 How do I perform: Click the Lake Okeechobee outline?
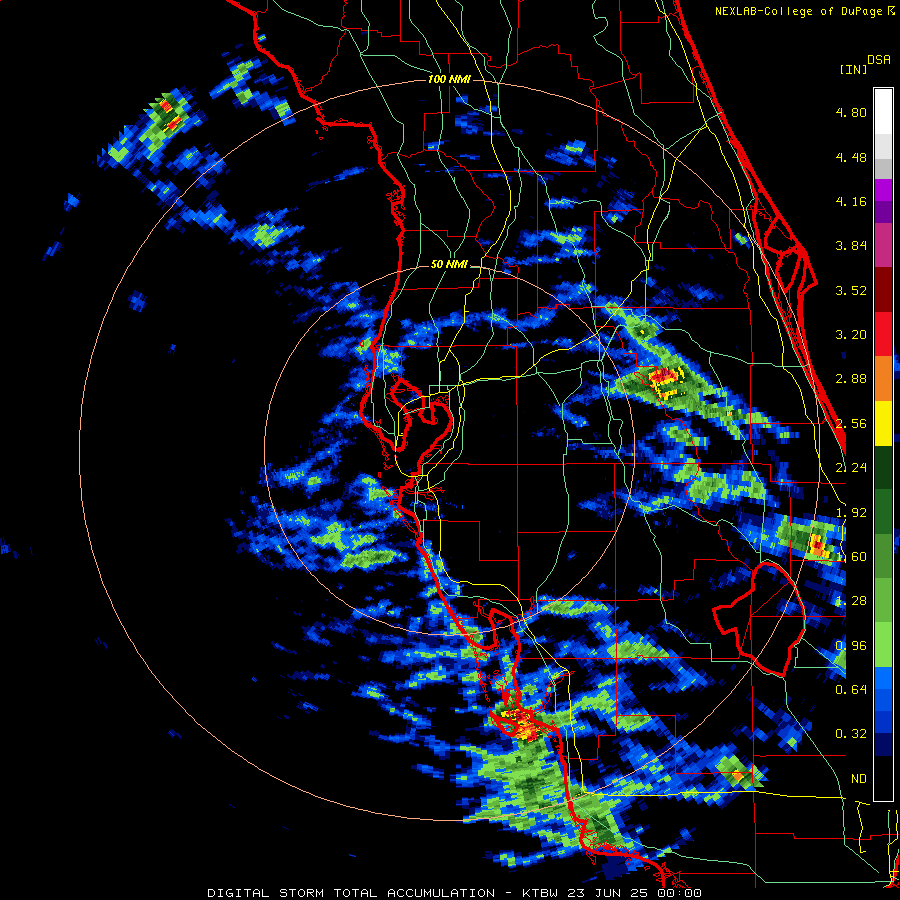click(x=759, y=619)
